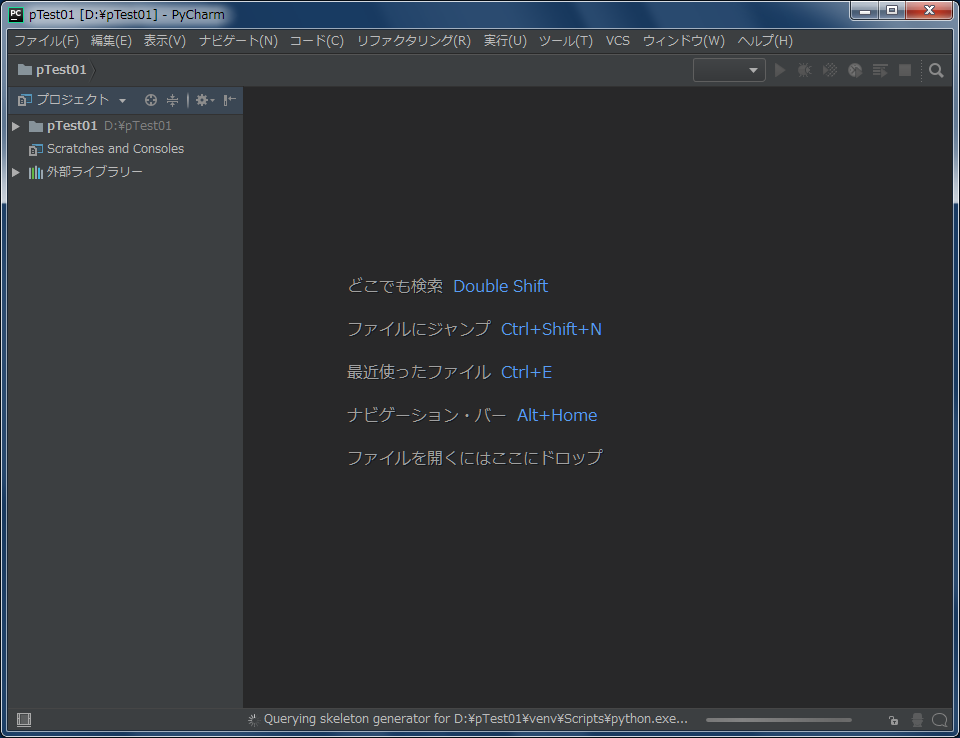Open the run configuration dropdown
The width and height of the screenshot is (960, 738).
click(x=729, y=70)
